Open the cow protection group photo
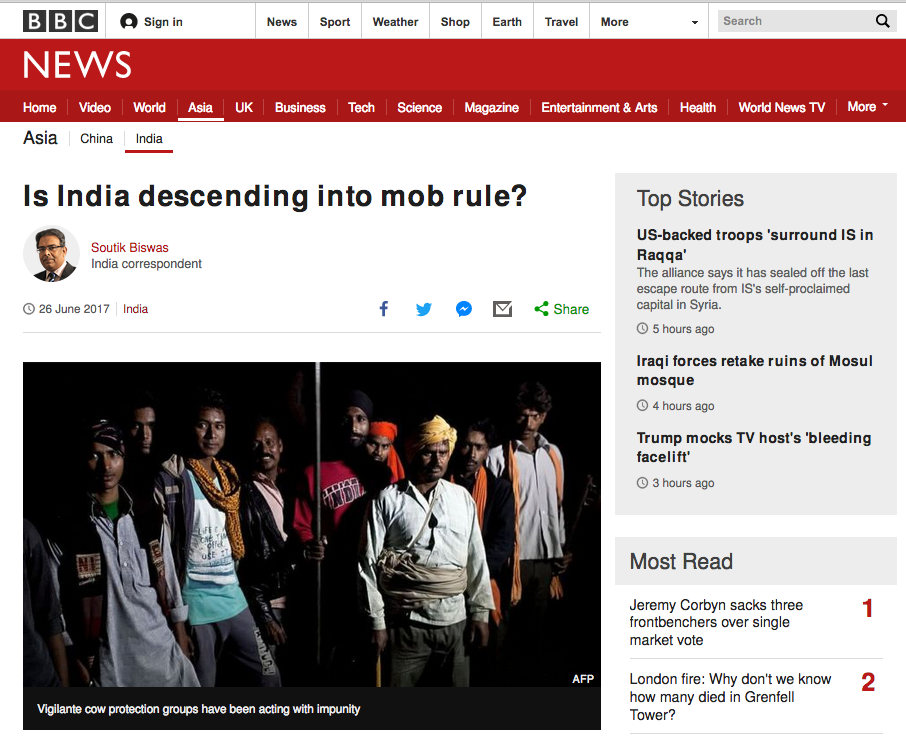906x740 pixels. tap(311, 524)
